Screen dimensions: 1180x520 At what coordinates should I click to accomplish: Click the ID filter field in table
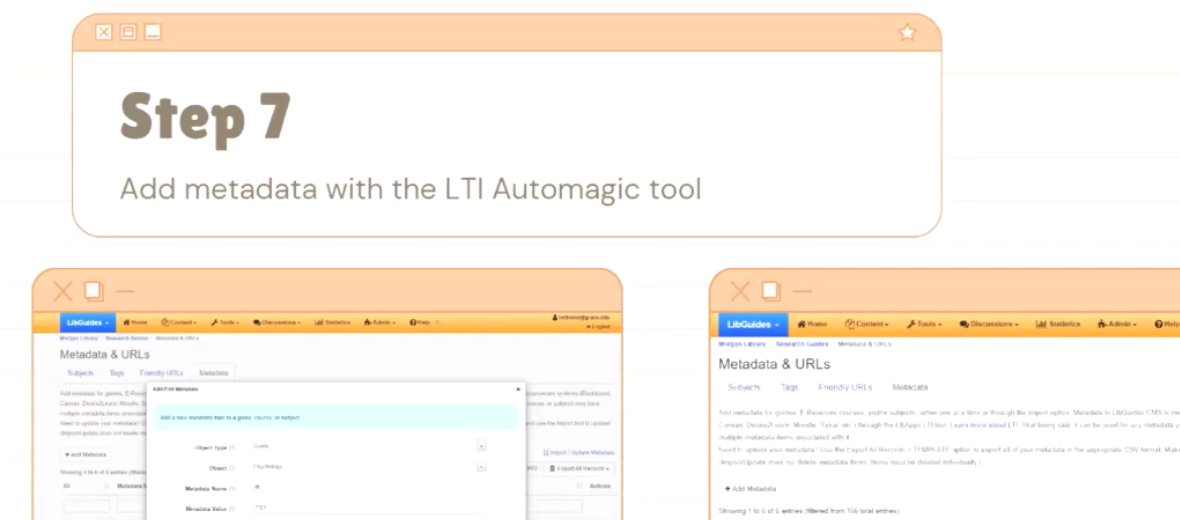click(87, 506)
